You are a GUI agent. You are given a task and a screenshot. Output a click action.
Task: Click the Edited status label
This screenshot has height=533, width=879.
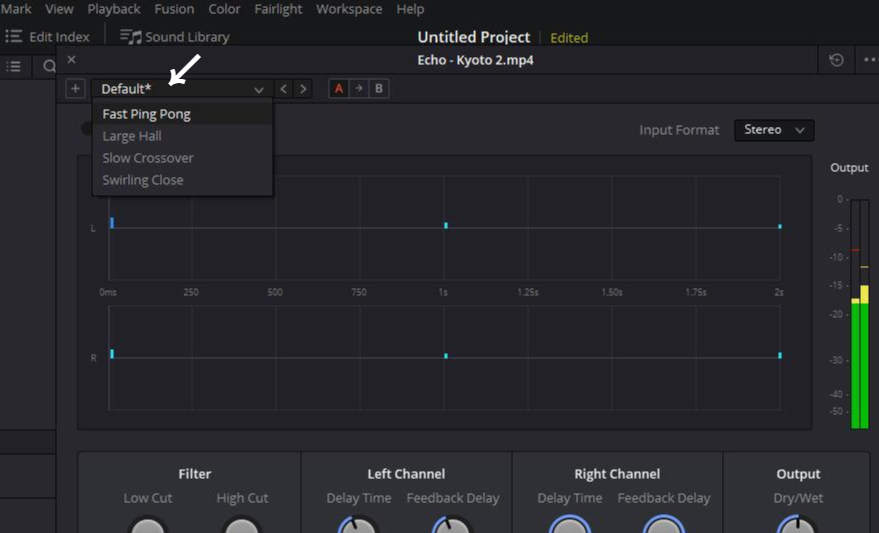(569, 38)
